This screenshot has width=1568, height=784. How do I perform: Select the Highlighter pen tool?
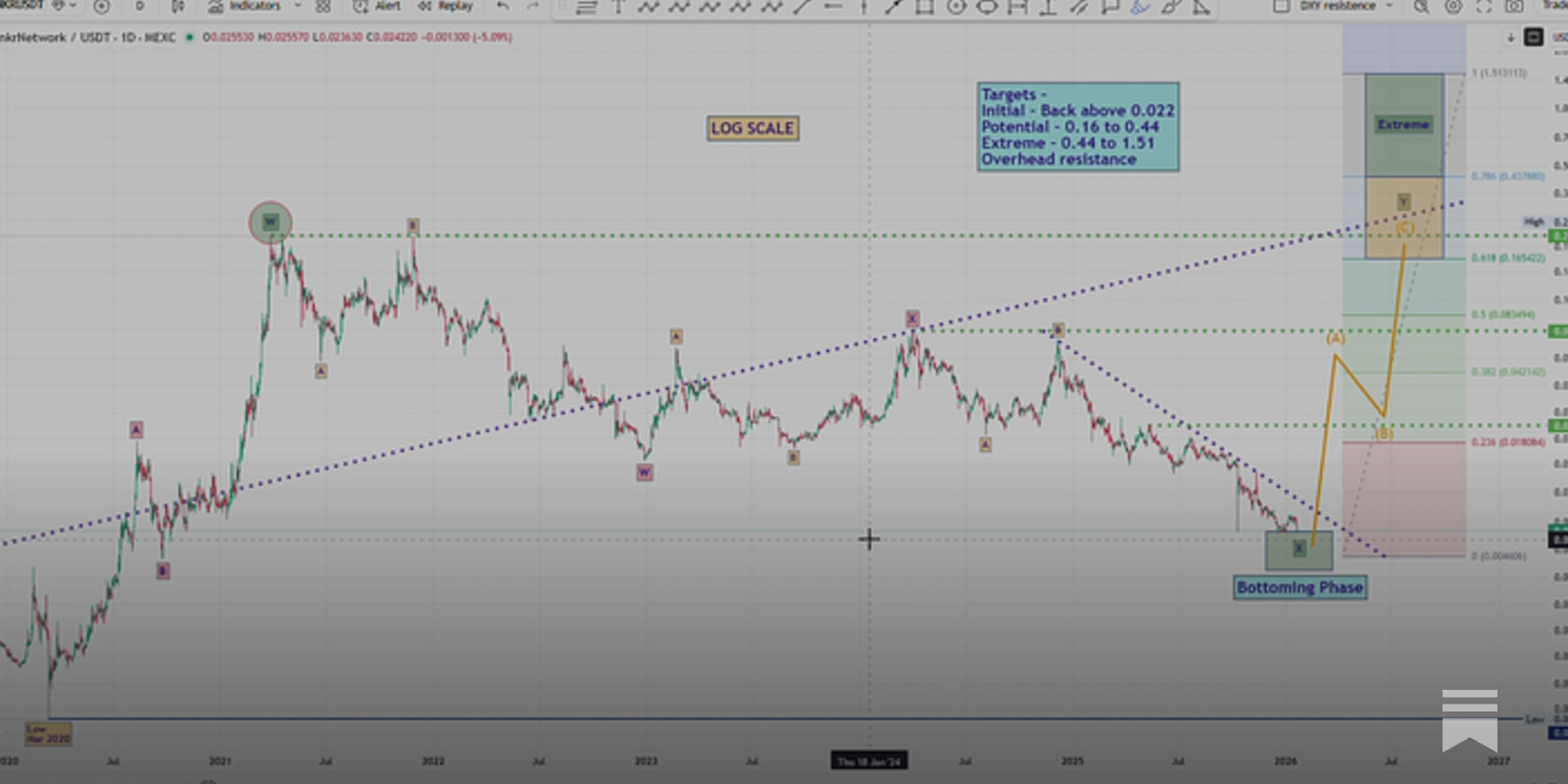tap(1170, 8)
